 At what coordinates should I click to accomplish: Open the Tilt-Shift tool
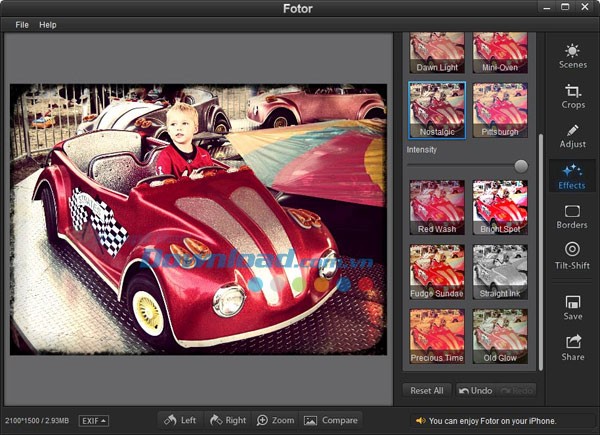[572, 255]
